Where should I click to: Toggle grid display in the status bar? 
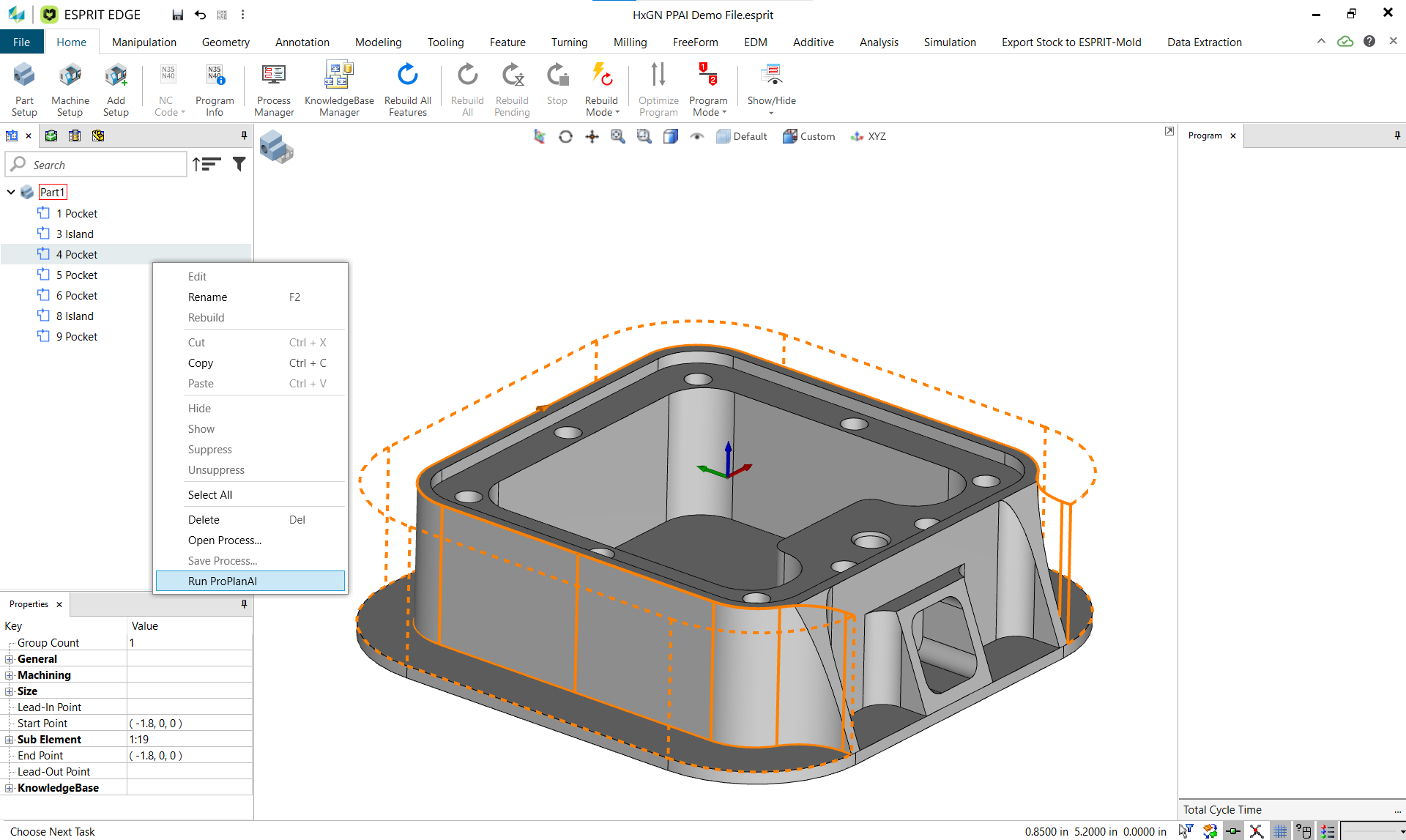click(x=1280, y=830)
